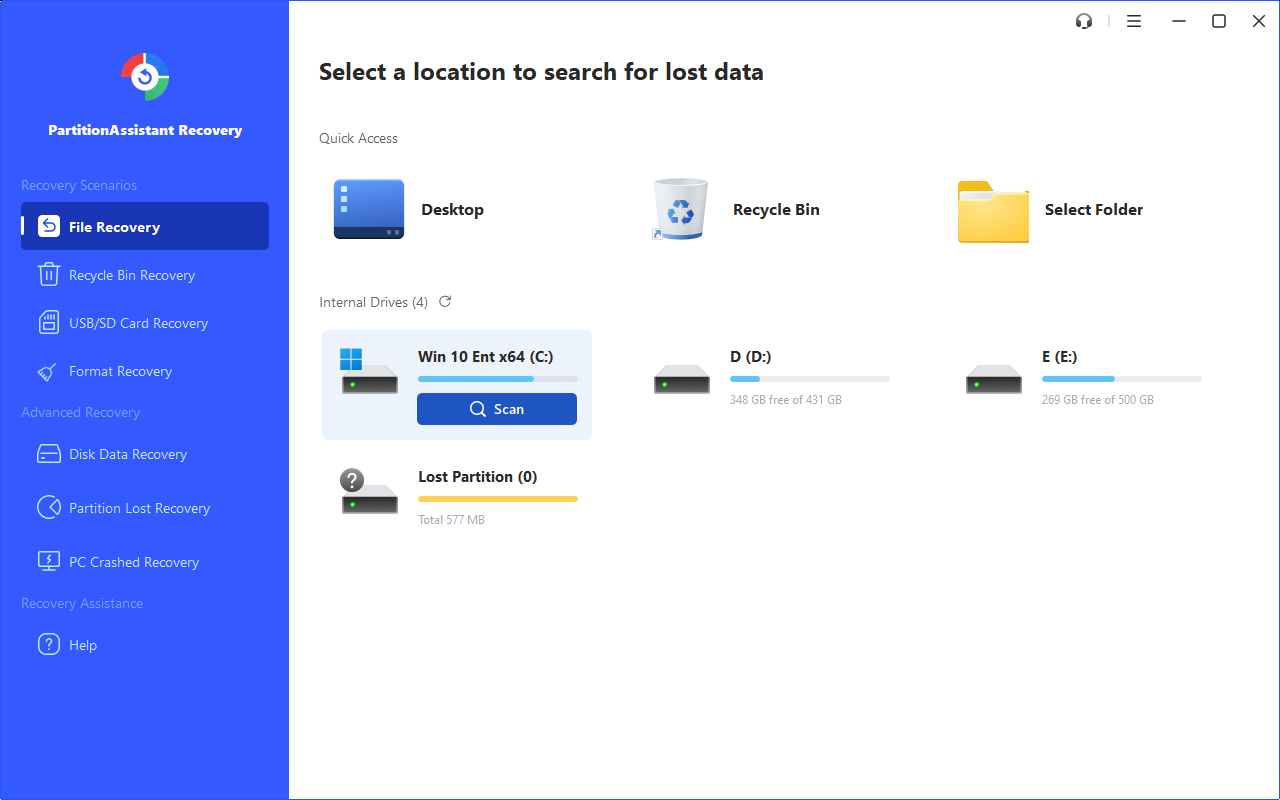Click the Select Folder yellow folder icon
The image size is (1280, 800).
point(993,211)
